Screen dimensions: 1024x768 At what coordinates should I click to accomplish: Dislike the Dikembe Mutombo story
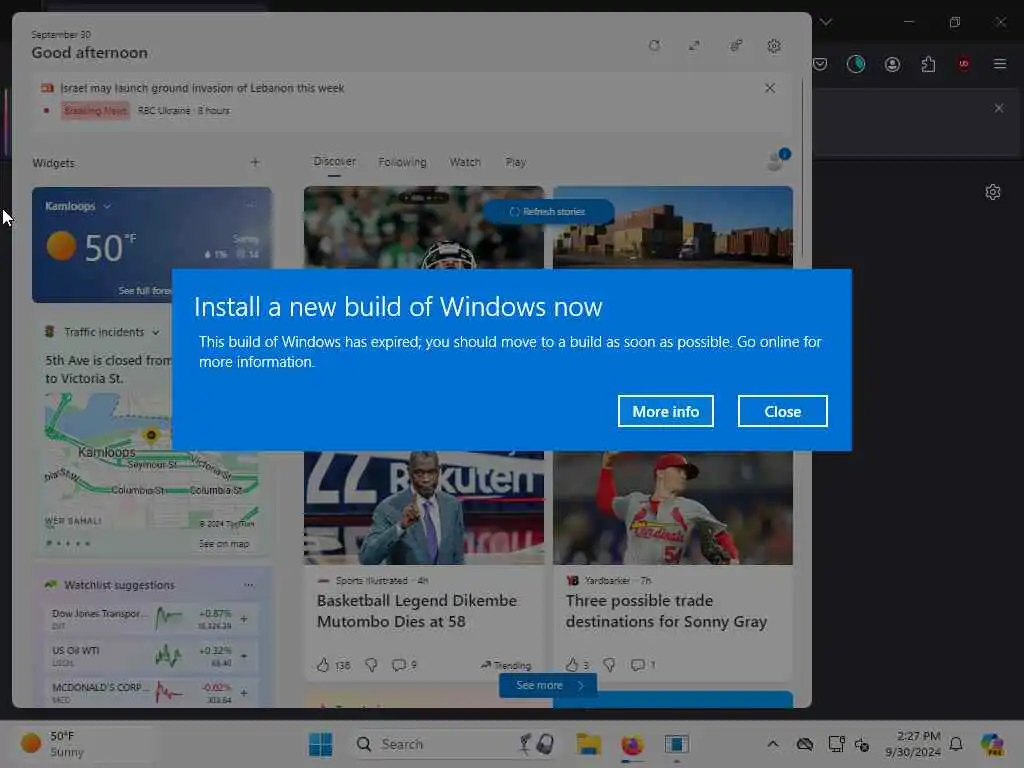click(371, 665)
